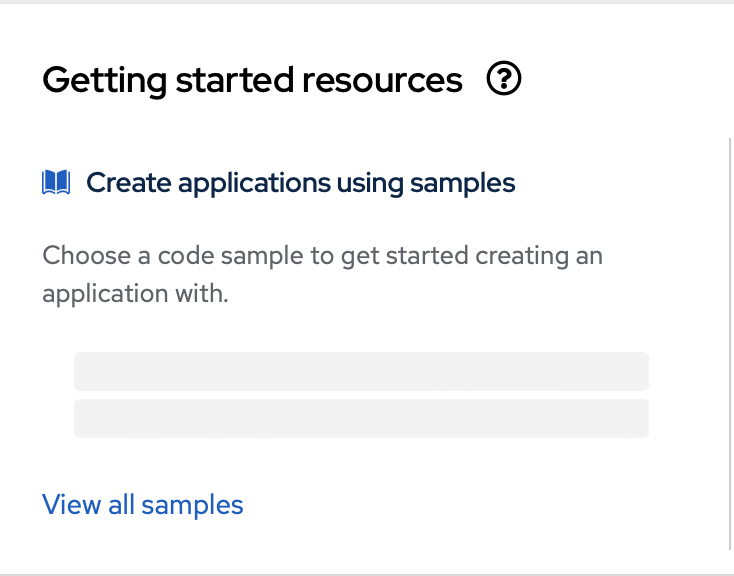Click the book icon beside Create applications

[x=56, y=183]
